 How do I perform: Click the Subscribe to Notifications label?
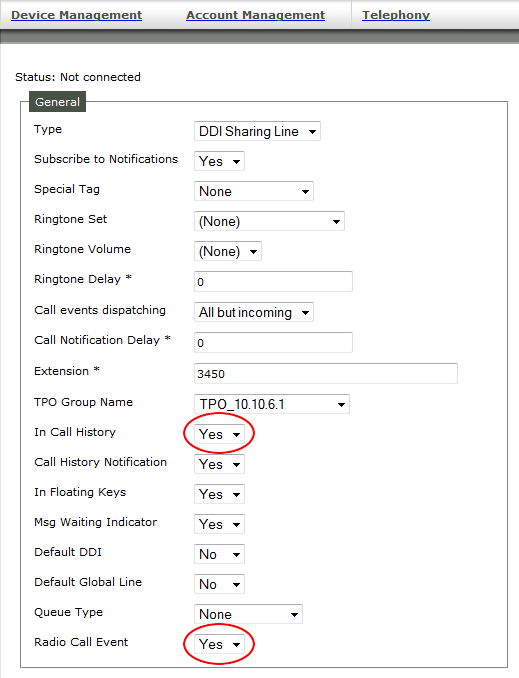click(x=106, y=159)
